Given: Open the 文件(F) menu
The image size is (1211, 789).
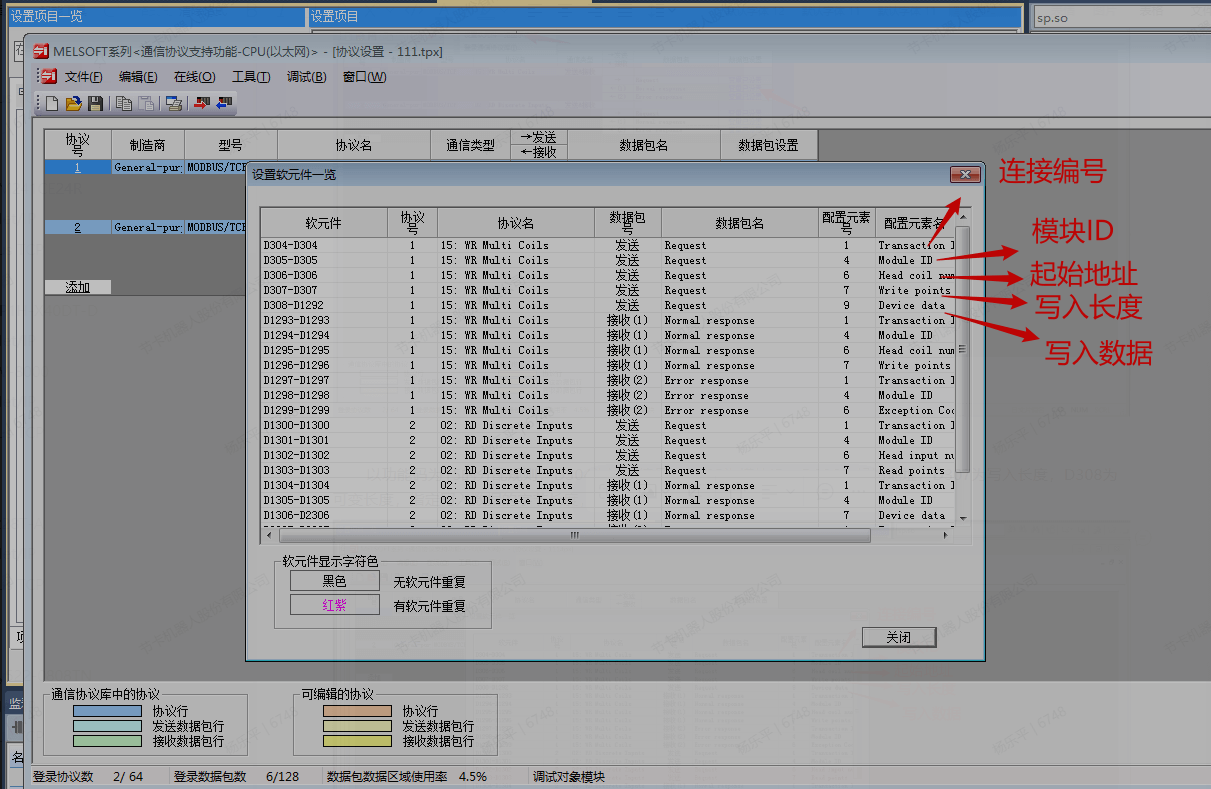Looking at the screenshot, I should 83,77.
